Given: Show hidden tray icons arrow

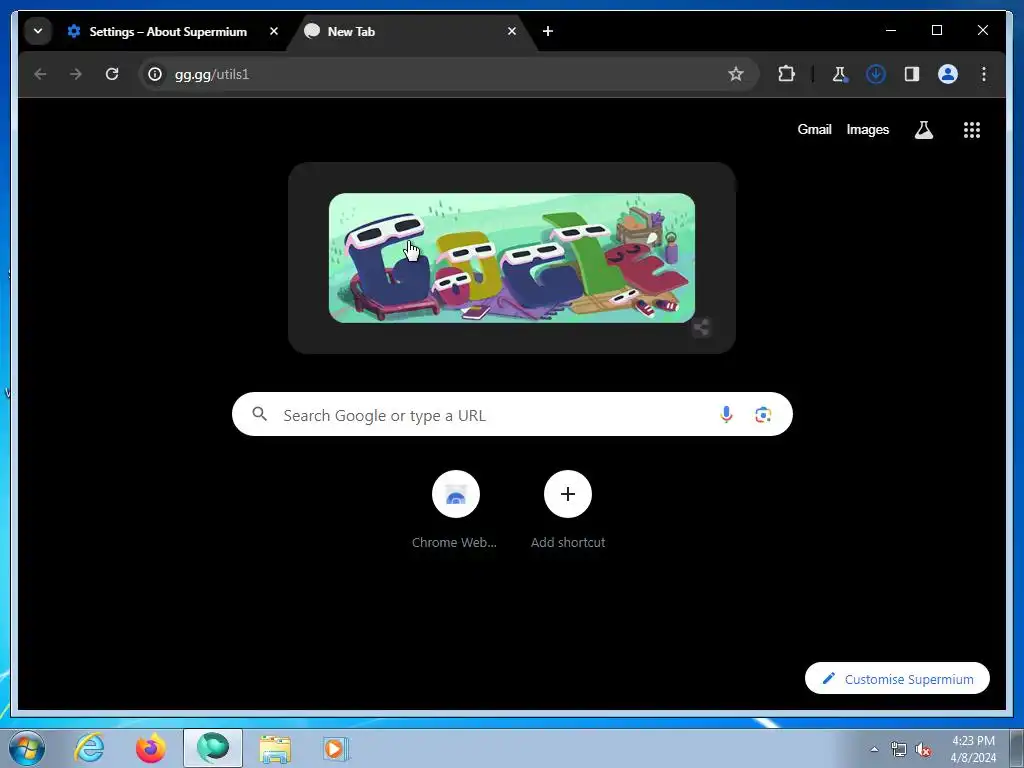Looking at the screenshot, I should click(x=874, y=749).
